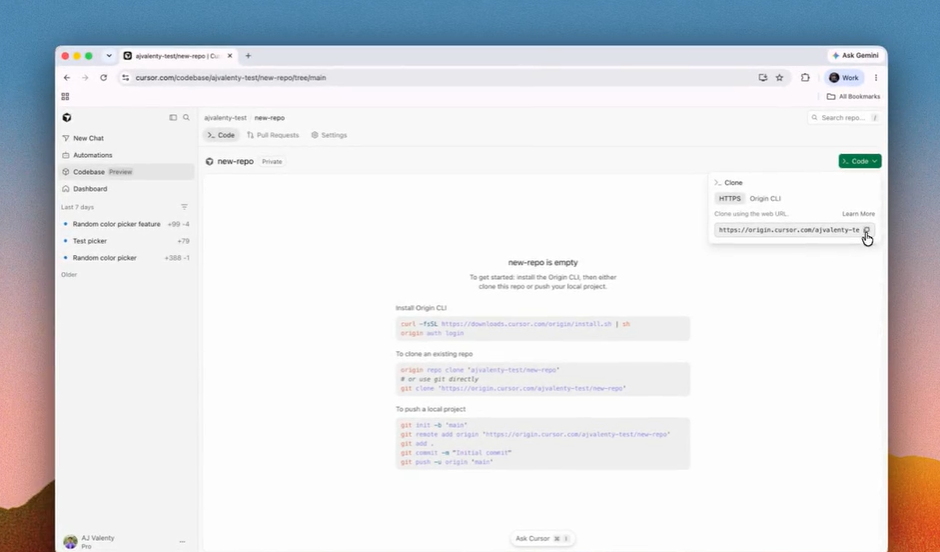Open Random color picker feature chat
This screenshot has height=552, width=940.
[126, 224]
